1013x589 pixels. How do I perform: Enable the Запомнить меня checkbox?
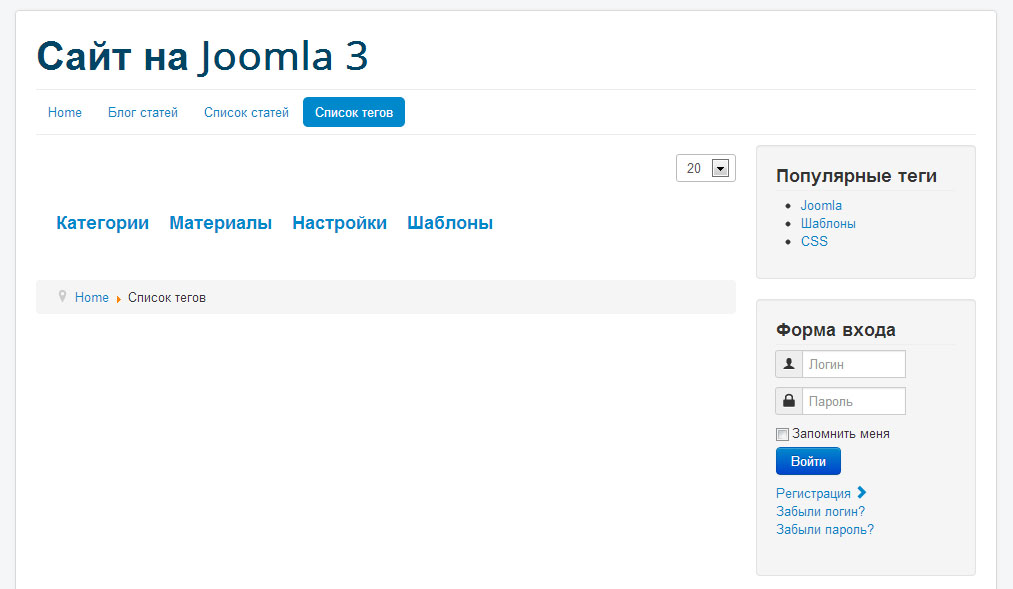pos(782,434)
